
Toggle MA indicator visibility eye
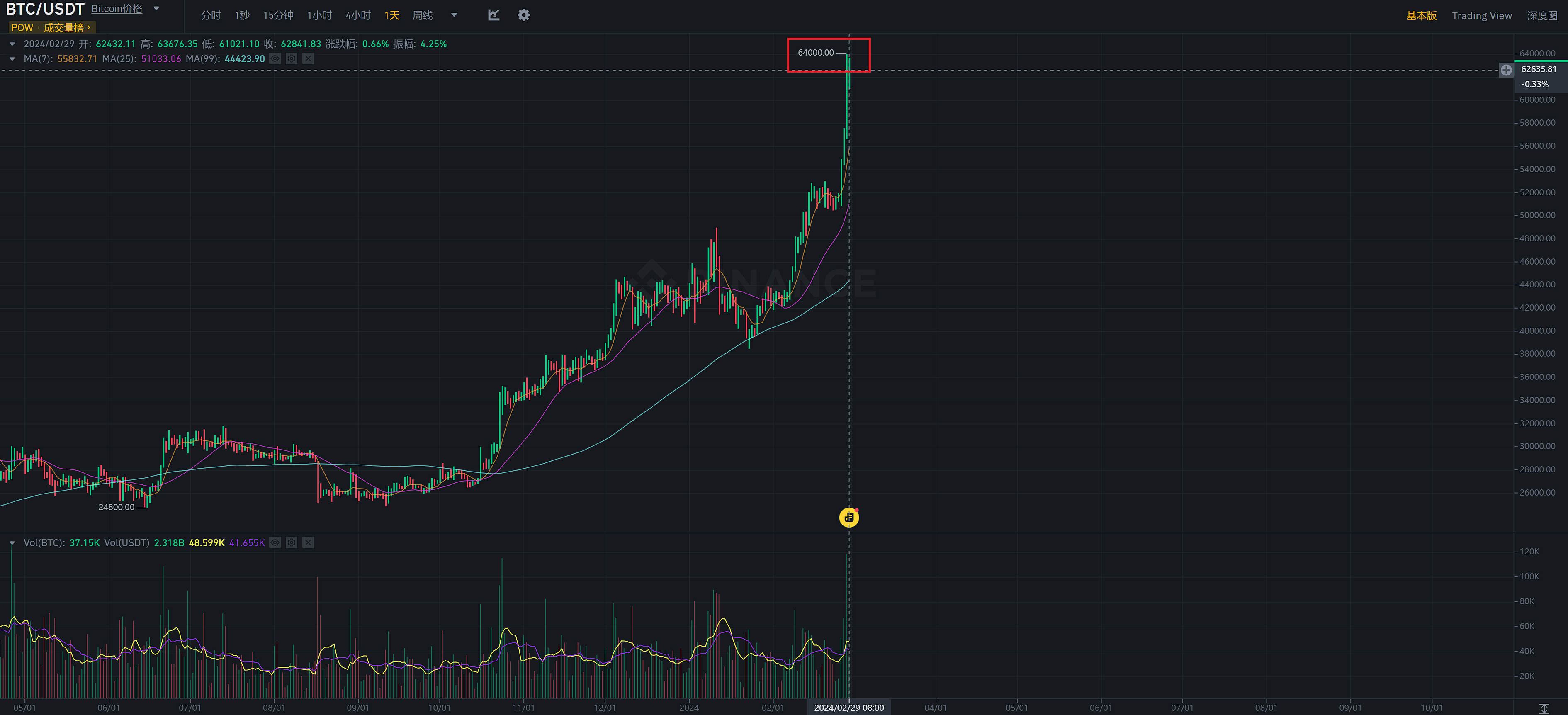[x=275, y=59]
